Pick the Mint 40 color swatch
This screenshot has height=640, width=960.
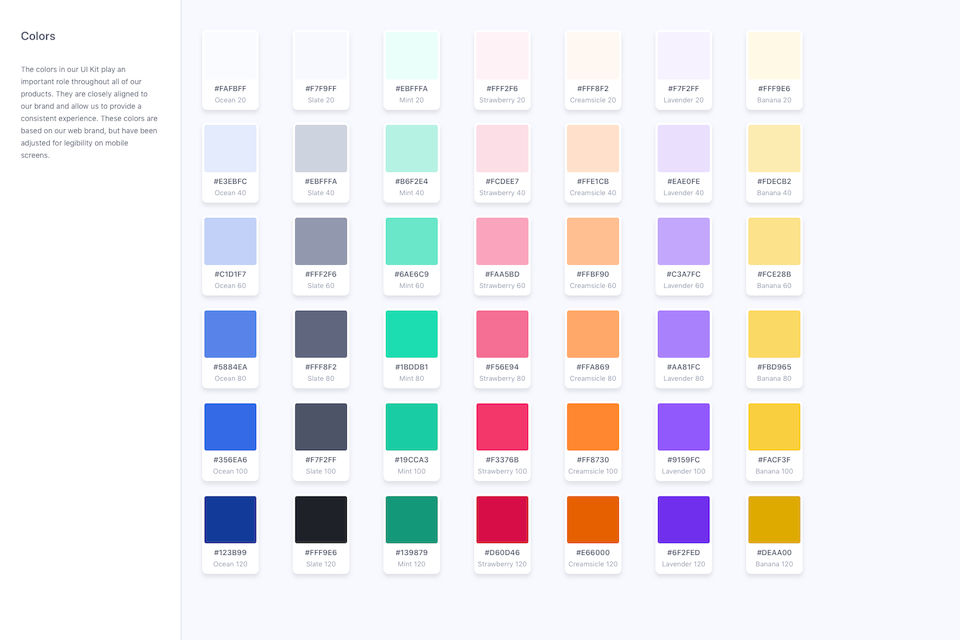click(411, 149)
